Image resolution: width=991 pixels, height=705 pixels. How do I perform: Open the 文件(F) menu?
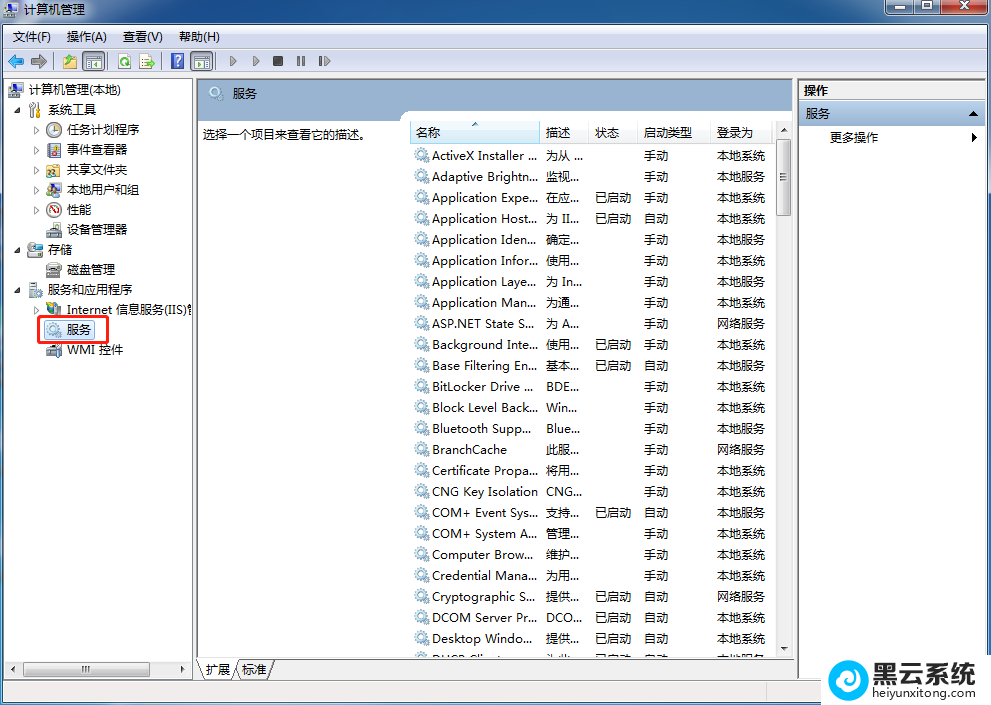32,37
